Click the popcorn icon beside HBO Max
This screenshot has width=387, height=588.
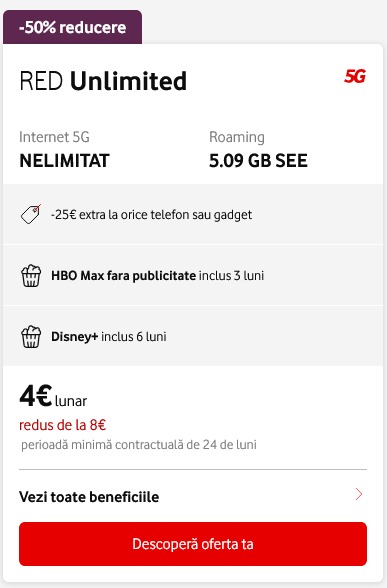pos(31,276)
